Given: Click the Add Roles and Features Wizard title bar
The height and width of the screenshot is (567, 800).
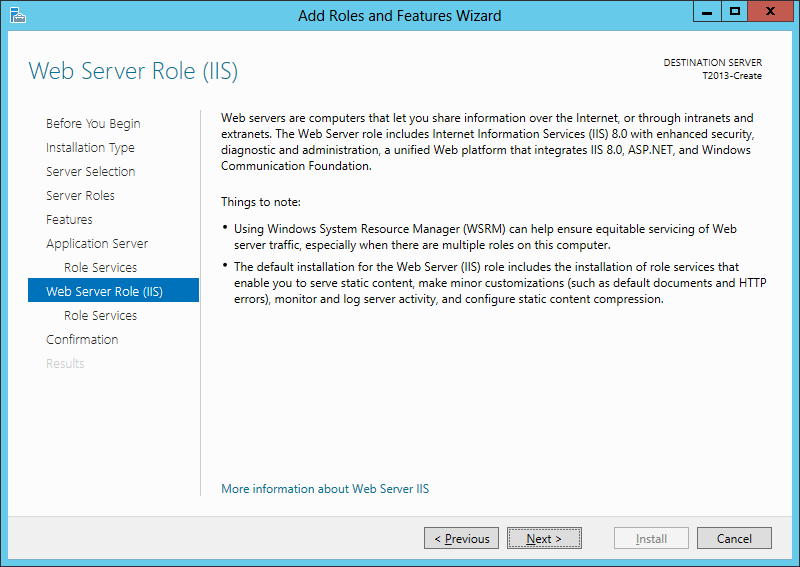Looking at the screenshot, I should pos(400,15).
